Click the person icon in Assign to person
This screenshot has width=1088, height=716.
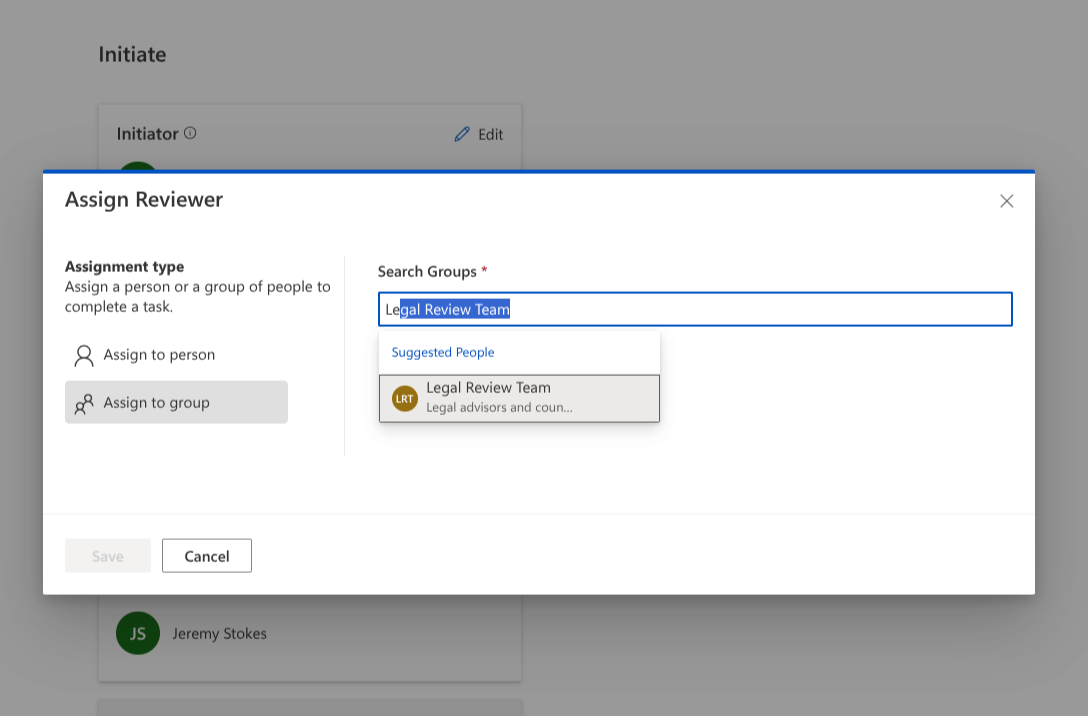[84, 355]
